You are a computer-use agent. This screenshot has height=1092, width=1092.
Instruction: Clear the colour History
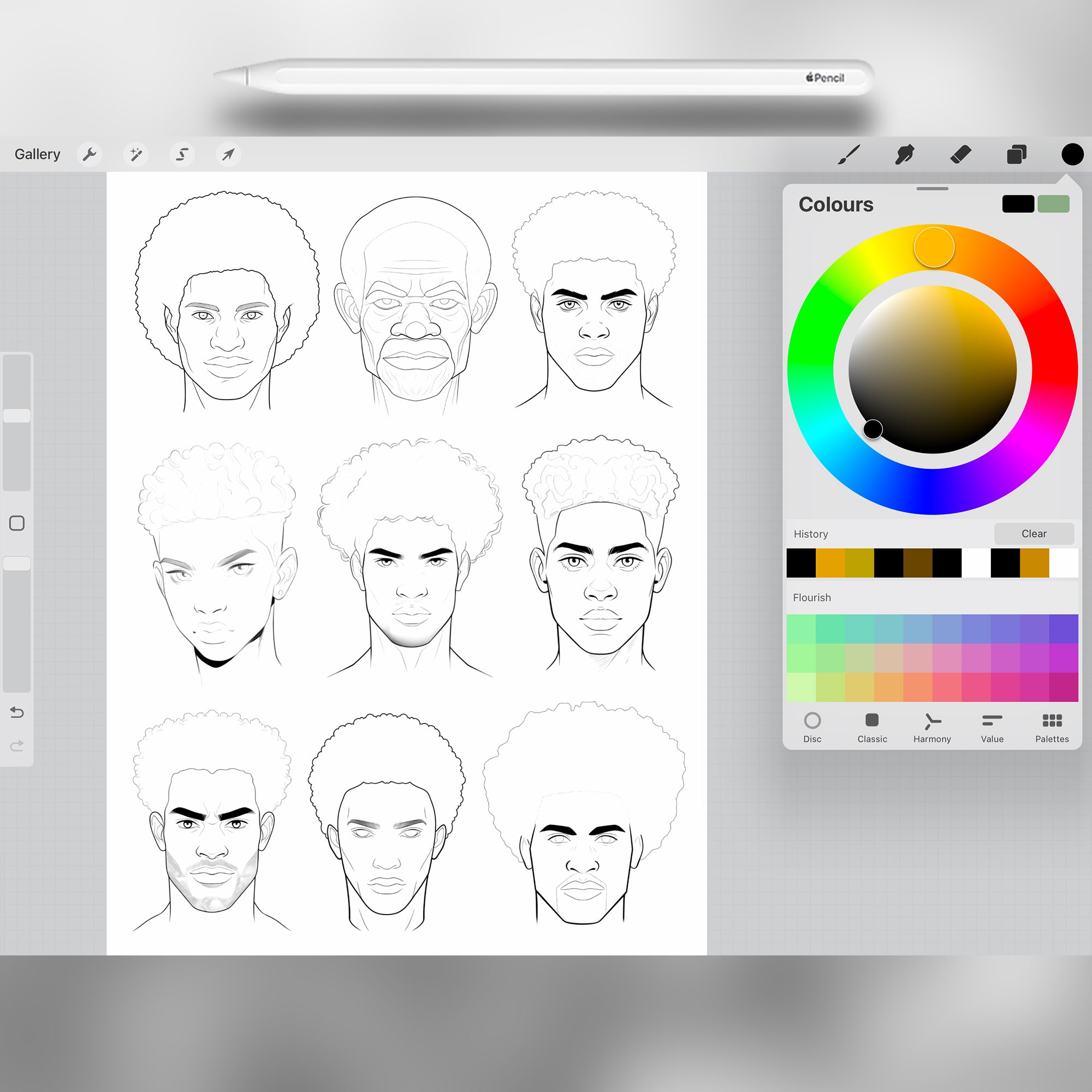click(1034, 533)
